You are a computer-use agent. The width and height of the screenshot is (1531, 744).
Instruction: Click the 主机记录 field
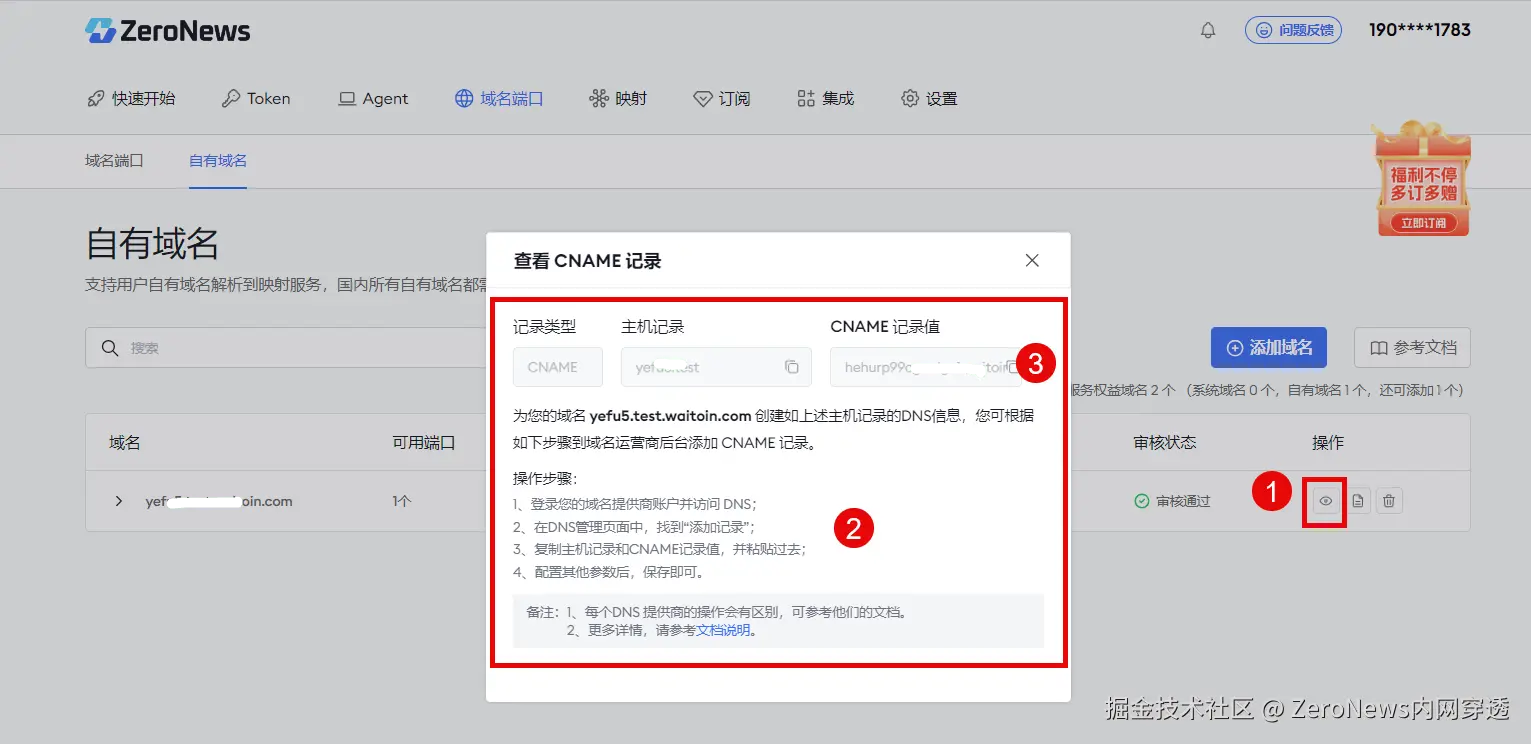[x=714, y=367]
